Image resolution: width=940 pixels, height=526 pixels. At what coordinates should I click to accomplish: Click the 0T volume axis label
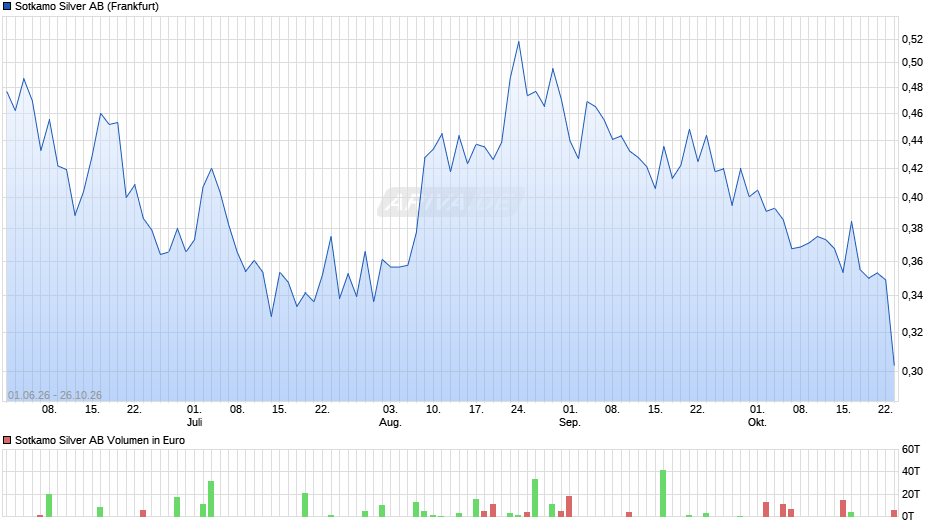[x=908, y=516]
